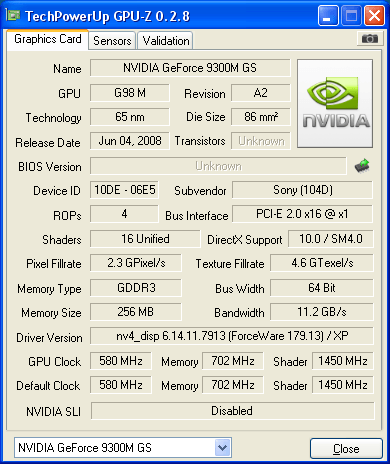The width and height of the screenshot is (390, 464).
Task: Click the GPU field showing G98 M
Action: 130,93
